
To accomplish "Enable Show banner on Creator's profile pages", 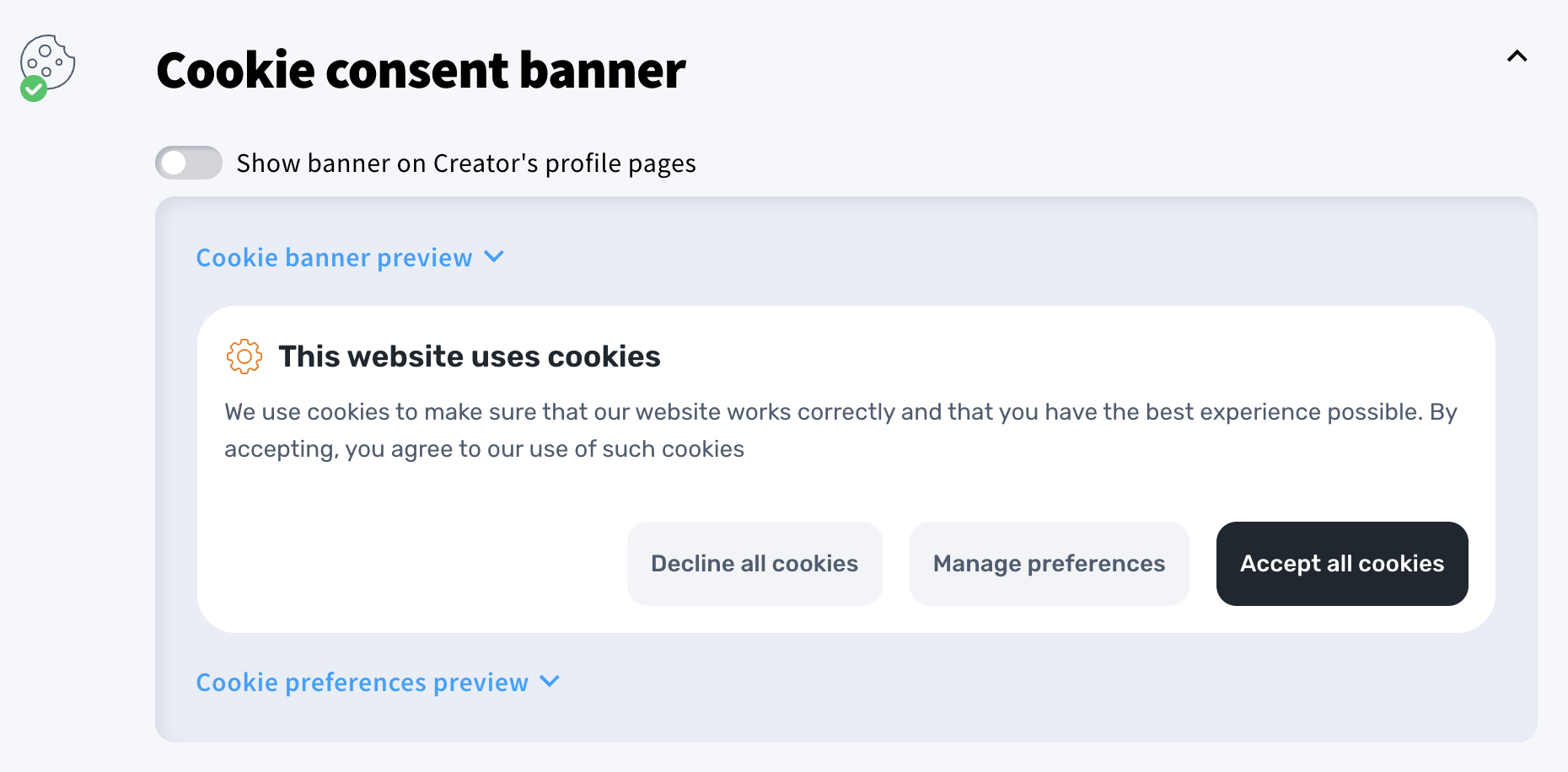I will (188, 162).
